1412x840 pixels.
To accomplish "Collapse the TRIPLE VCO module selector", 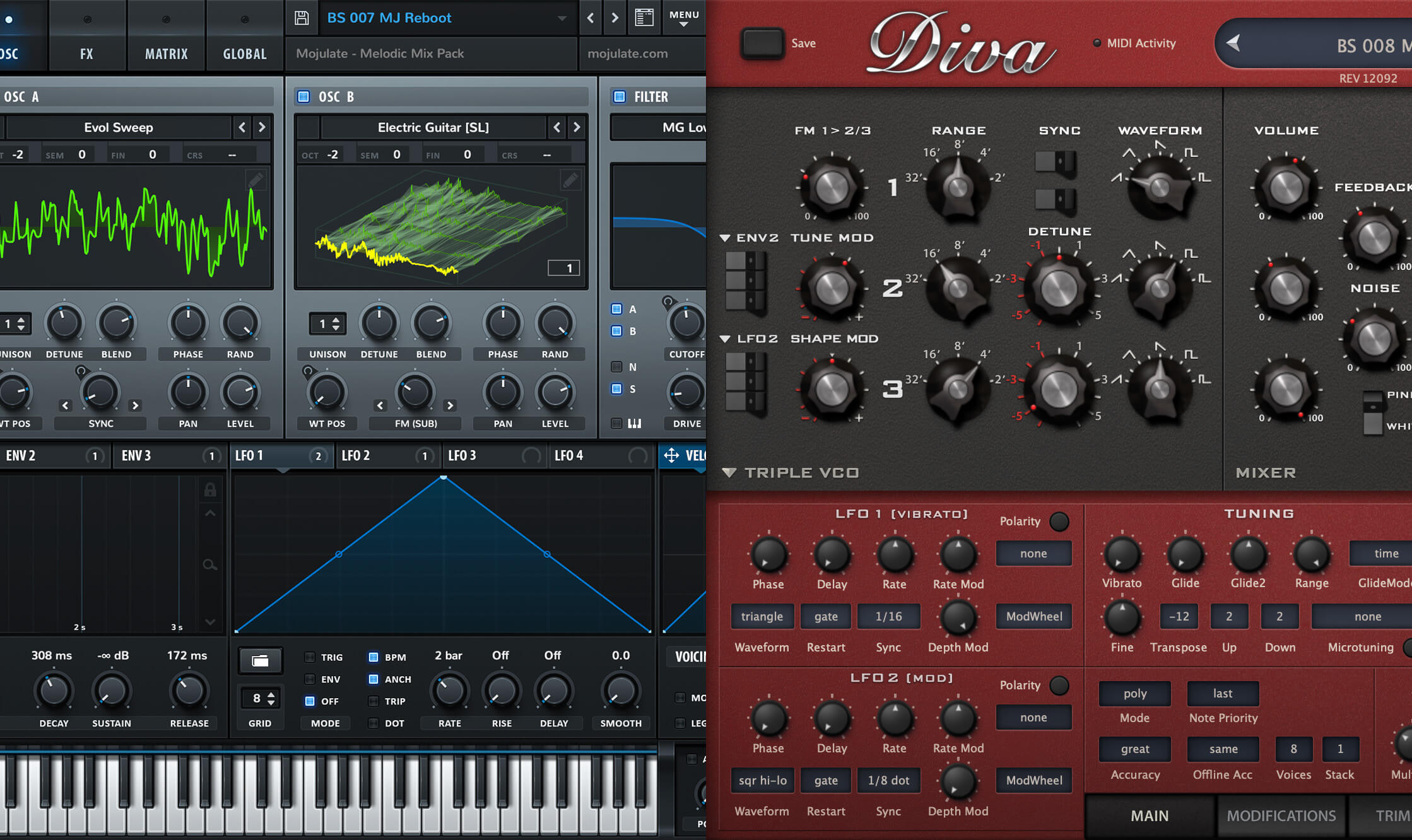I will click(729, 472).
